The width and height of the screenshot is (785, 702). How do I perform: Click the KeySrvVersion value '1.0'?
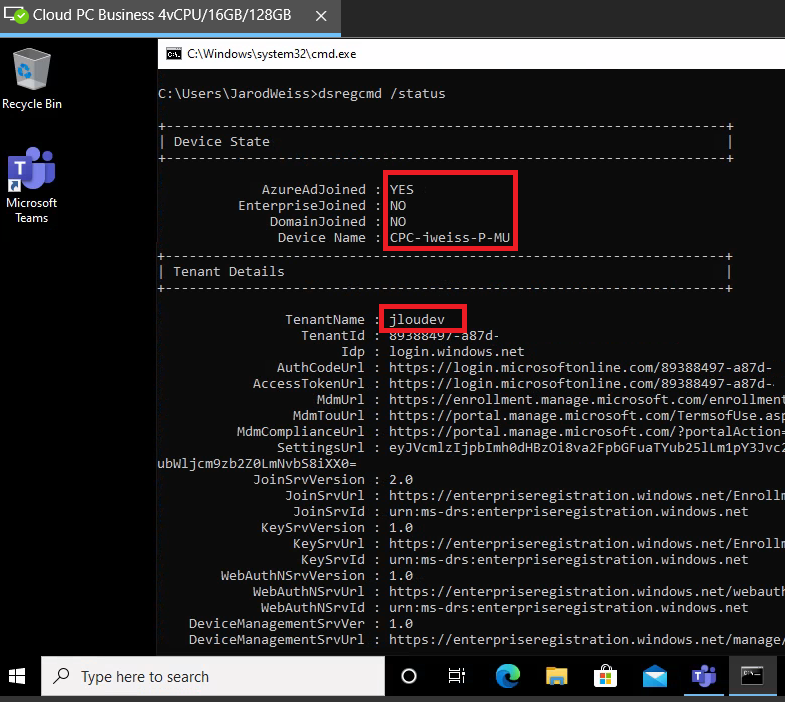point(401,528)
